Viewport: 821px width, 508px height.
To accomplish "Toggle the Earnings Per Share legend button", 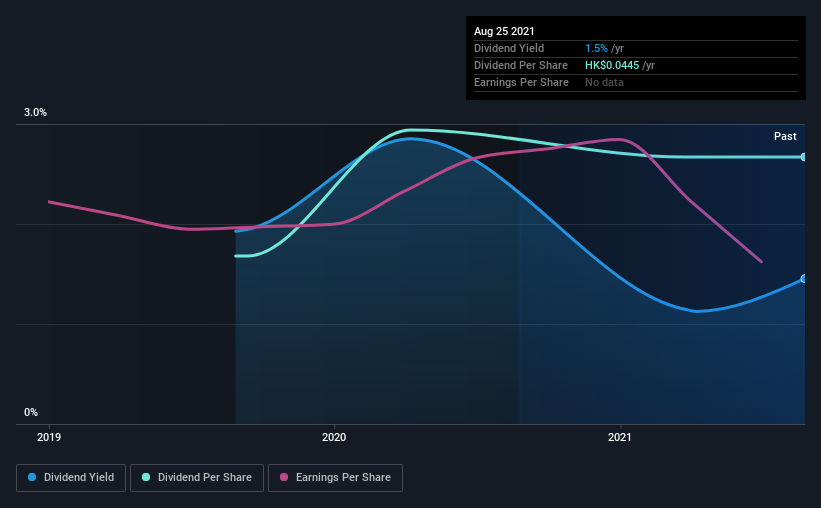I will 335,478.
